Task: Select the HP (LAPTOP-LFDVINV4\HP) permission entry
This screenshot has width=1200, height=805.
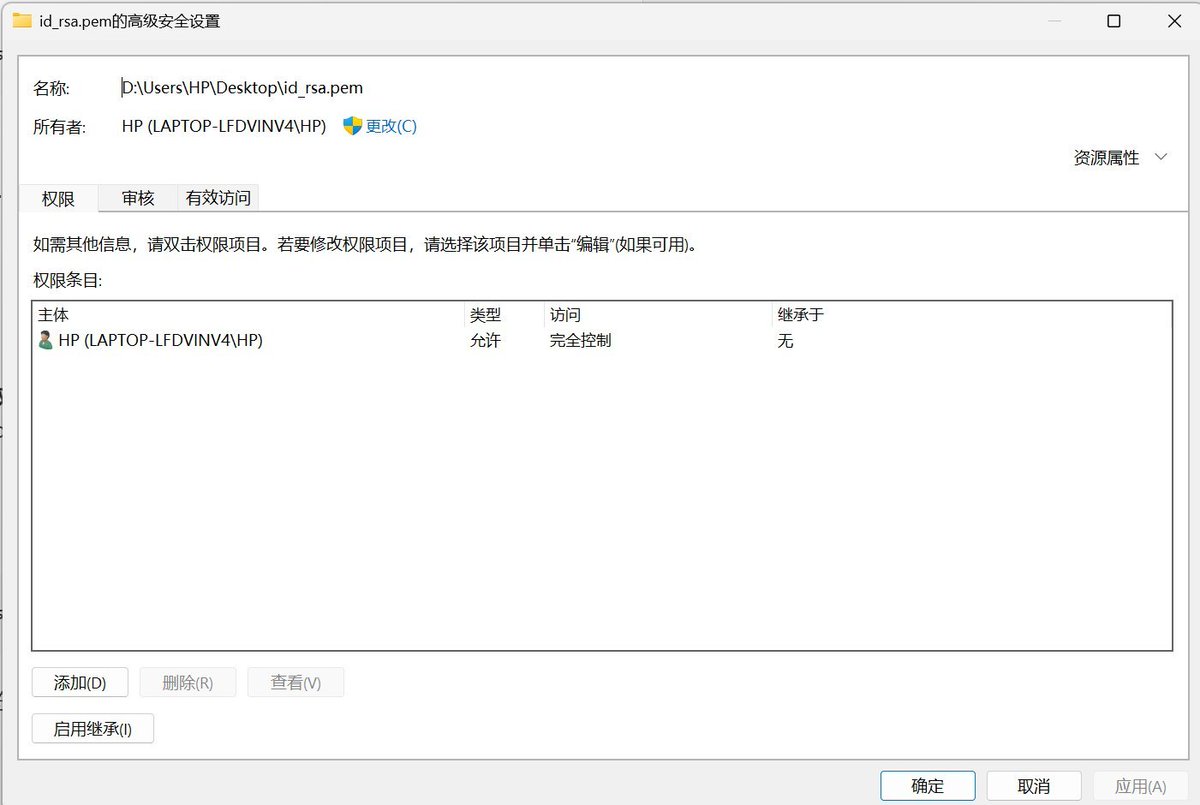Action: pyautogui.click(x=601, y=341)
